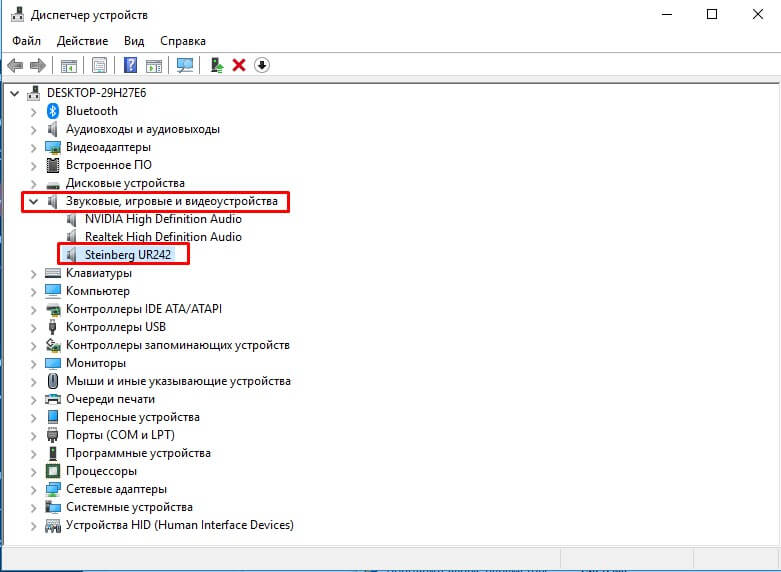The image size is (781, 572).
Task: Expand the Переносные устройства chevron
Action: (x=33, y=418)
